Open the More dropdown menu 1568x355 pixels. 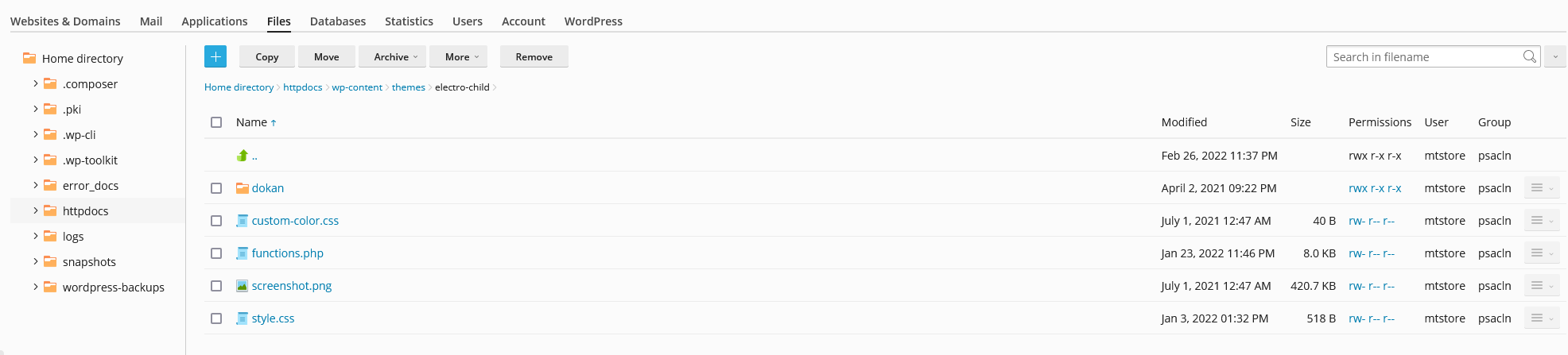[461, 57]
